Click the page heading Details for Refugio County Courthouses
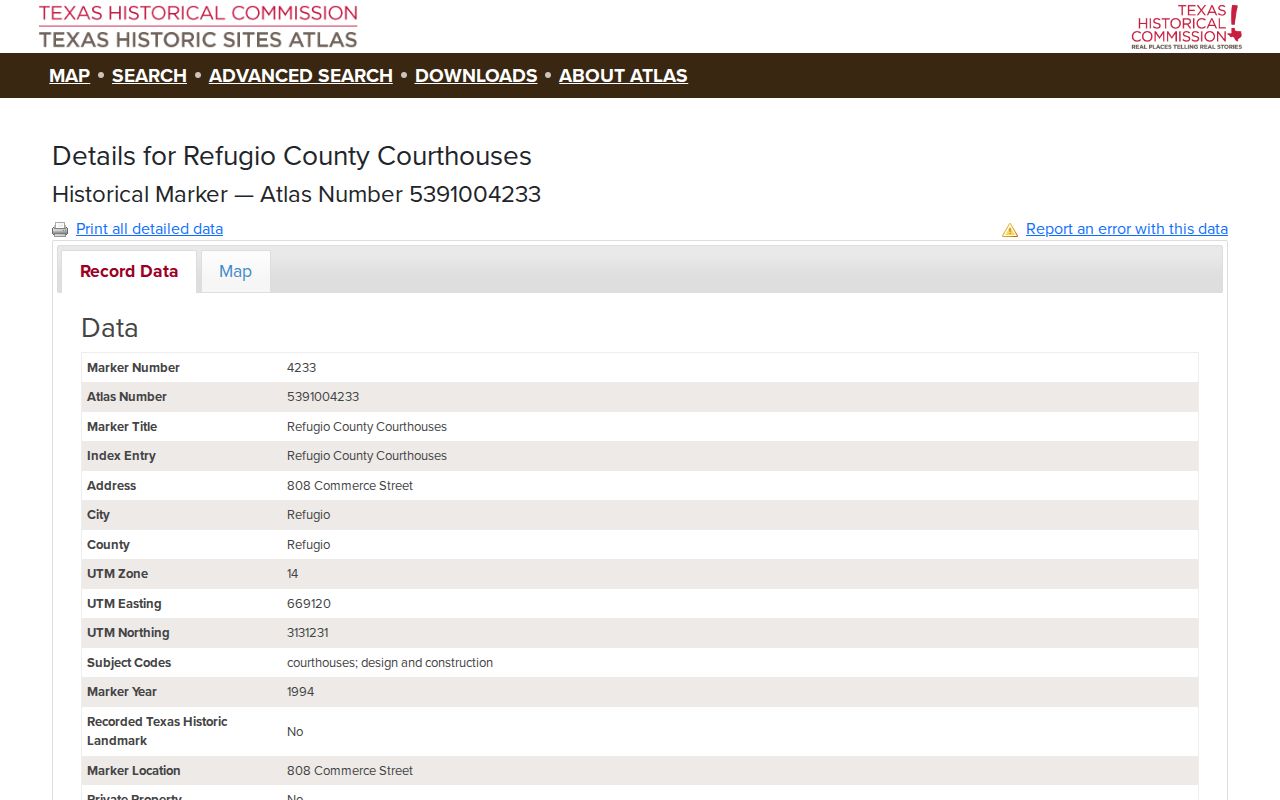The height and width of the screenshot is (800, 1280). click(x=292, y=156)
